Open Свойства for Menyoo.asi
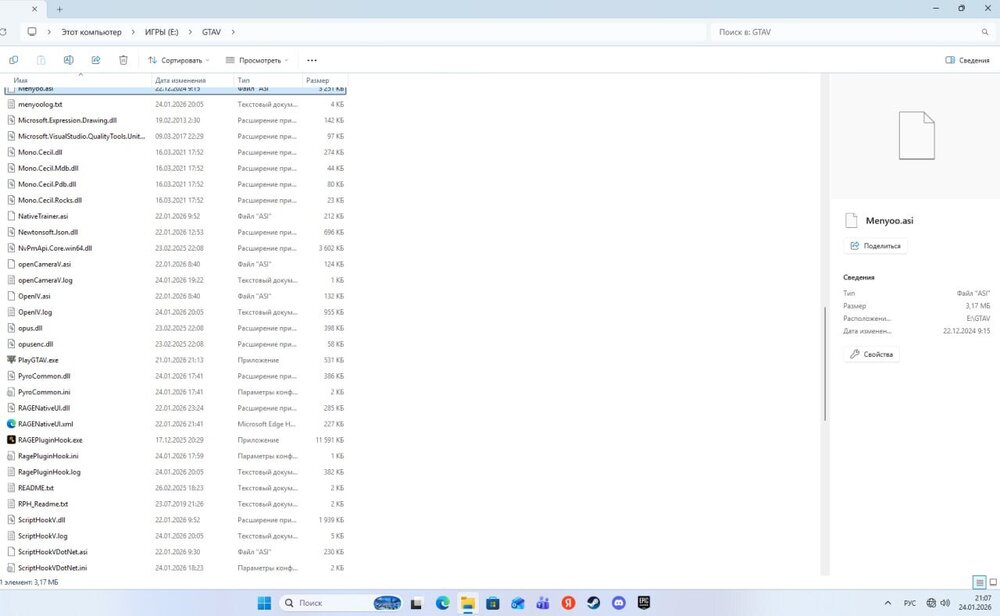The image size is (1000, 616). pos(871,353)
